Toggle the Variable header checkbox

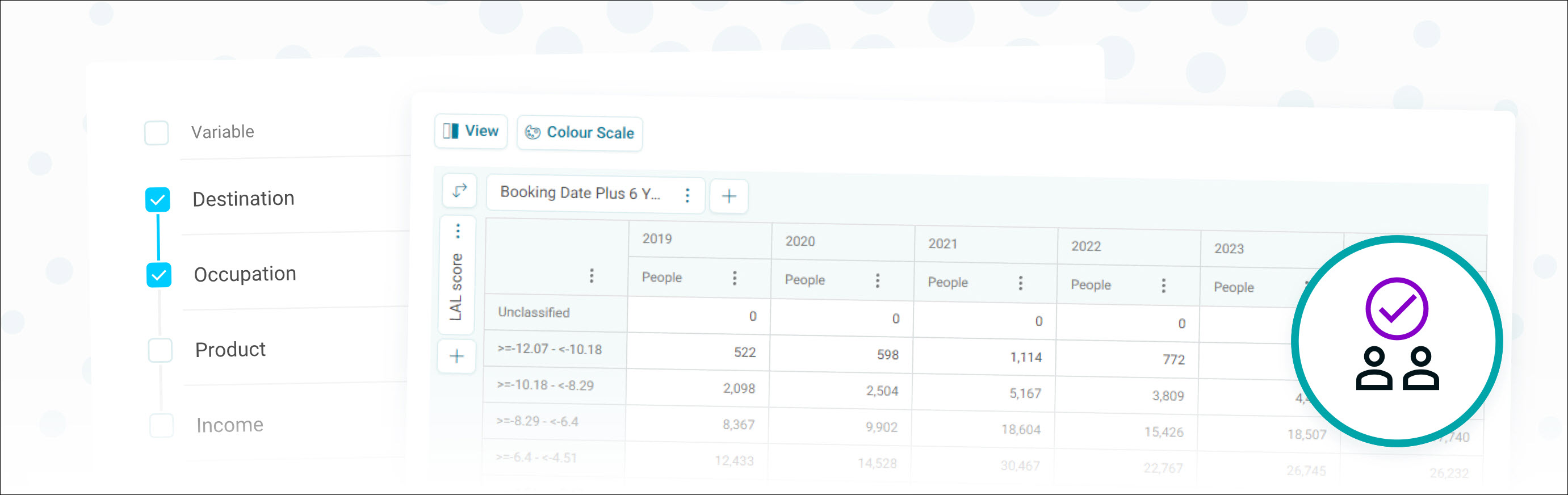(157, 133)
